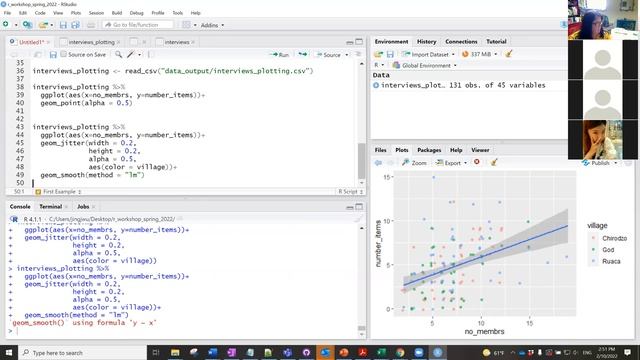Save all open documents
Screen dimensions: 640x360
coord(76,25)
